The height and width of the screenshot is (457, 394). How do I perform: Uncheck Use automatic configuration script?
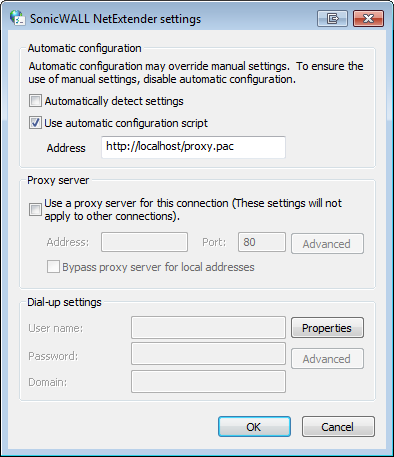pyautogui.click(x=35, y=123)
